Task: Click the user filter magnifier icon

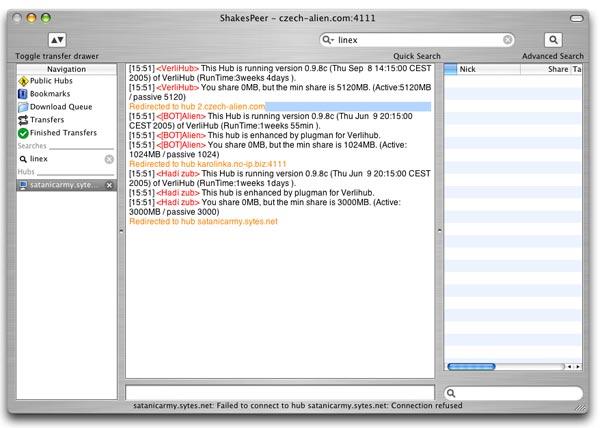Action: click(x=451, y=393)
